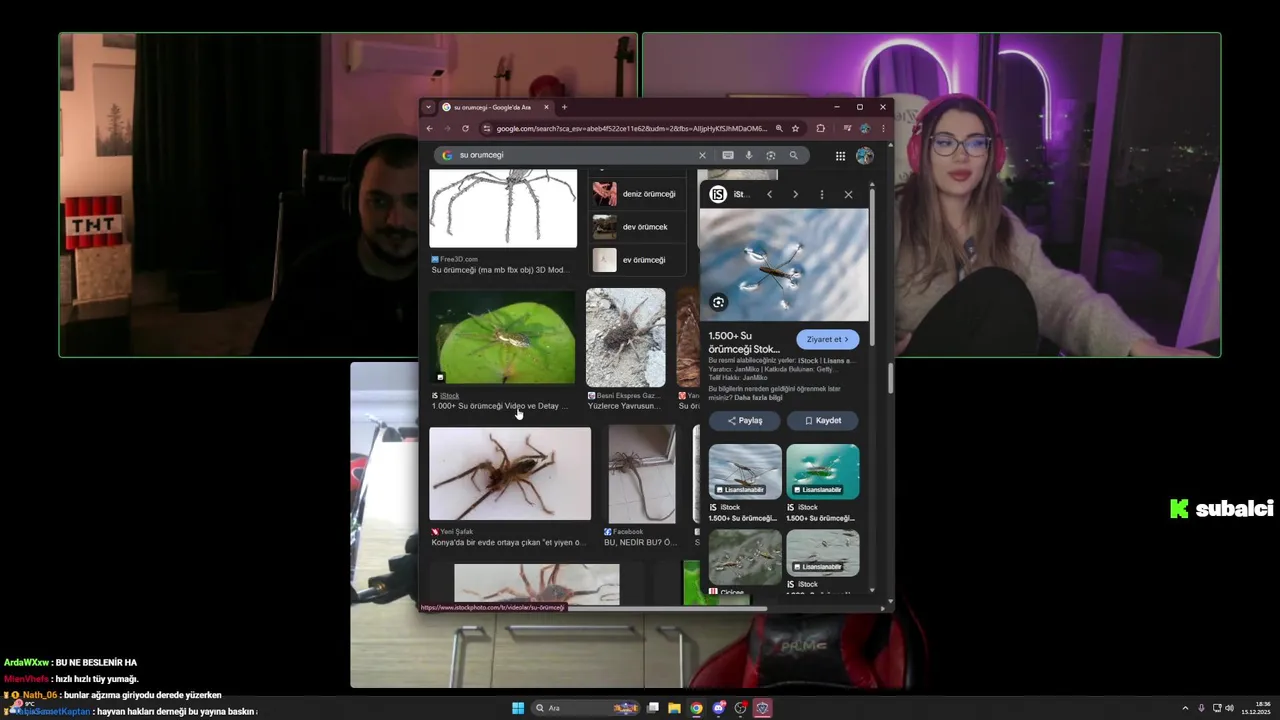This screenshot has height=720, width=1280.
Task: Show previous image in preview panel
Action: pyautogui.click(x=769, y=194)
